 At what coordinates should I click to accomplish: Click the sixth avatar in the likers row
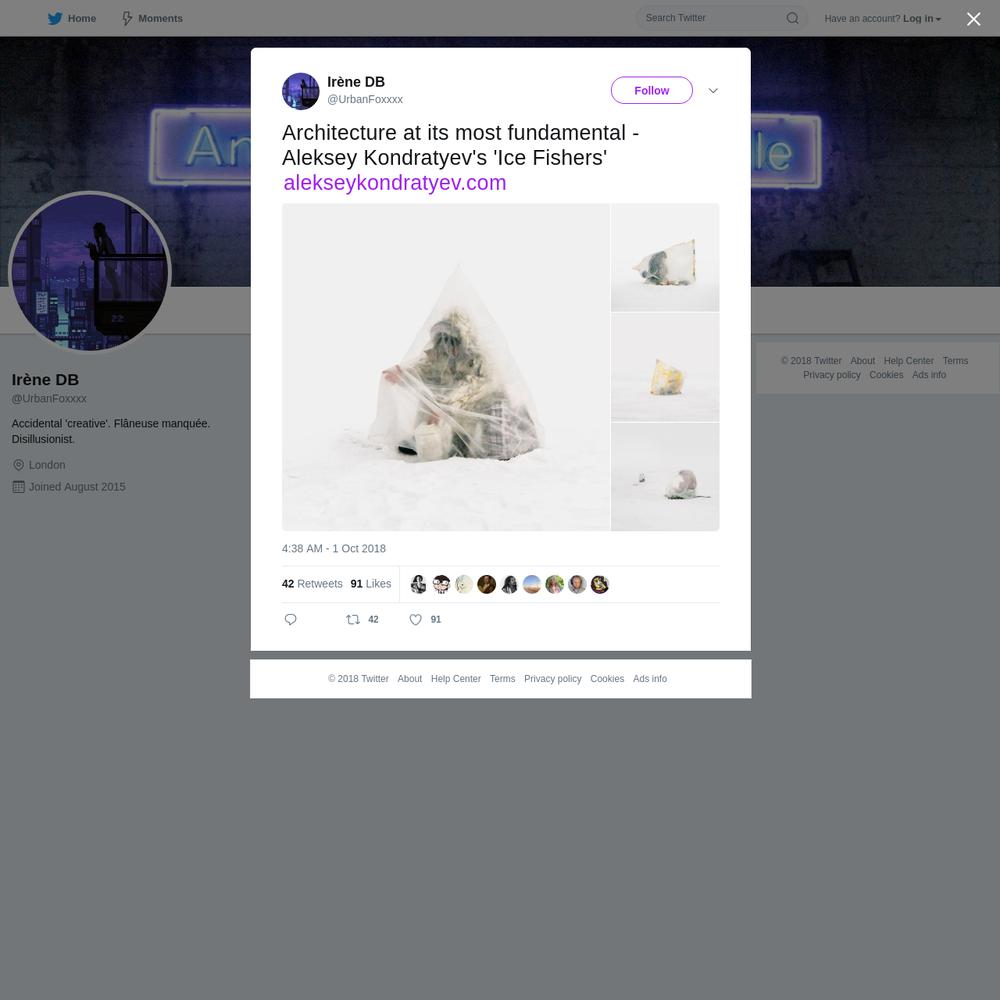pos(532,584)
